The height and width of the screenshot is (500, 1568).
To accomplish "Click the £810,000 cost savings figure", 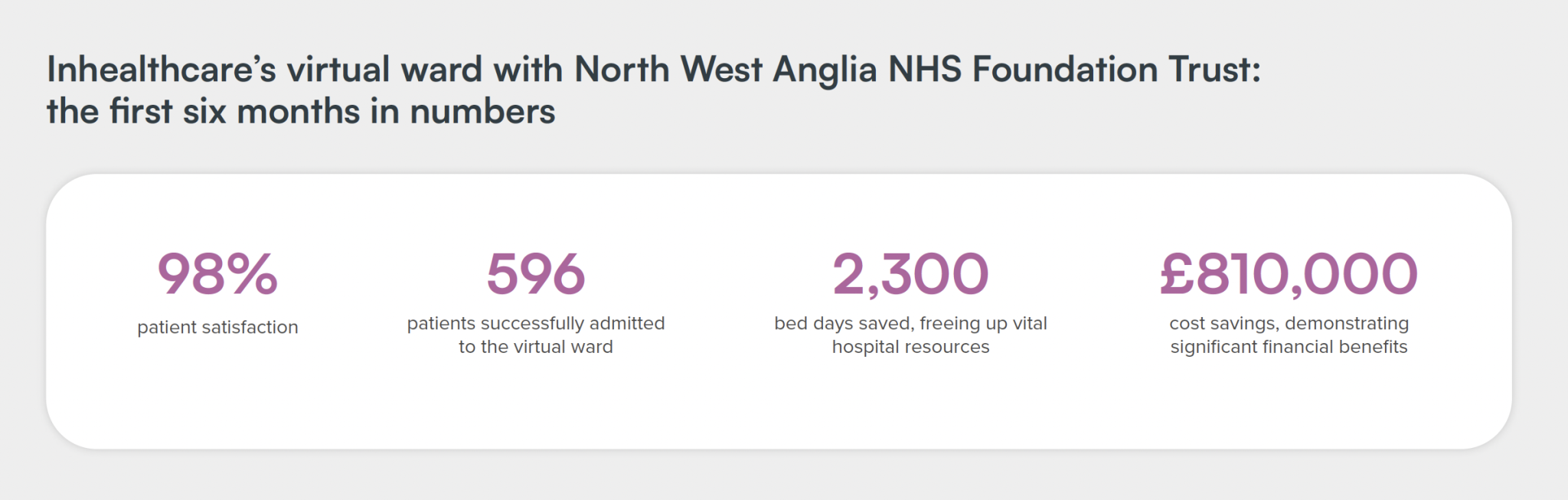I will (1289, 274).
